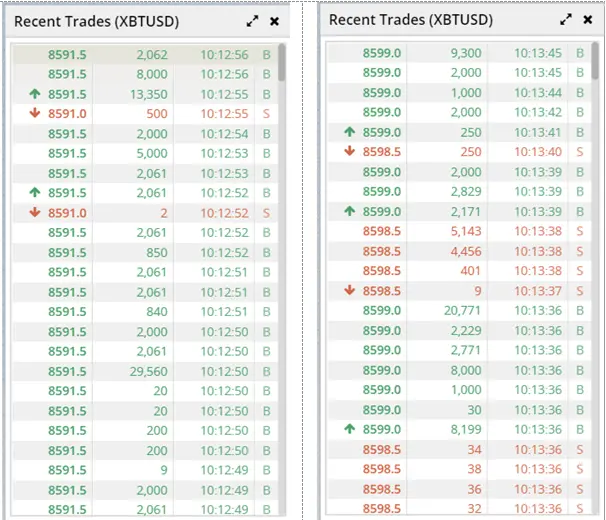
Task: Click the Recent Trades (XBTUSD) left title
Action: pyautogui.click(x=97, y=22)
